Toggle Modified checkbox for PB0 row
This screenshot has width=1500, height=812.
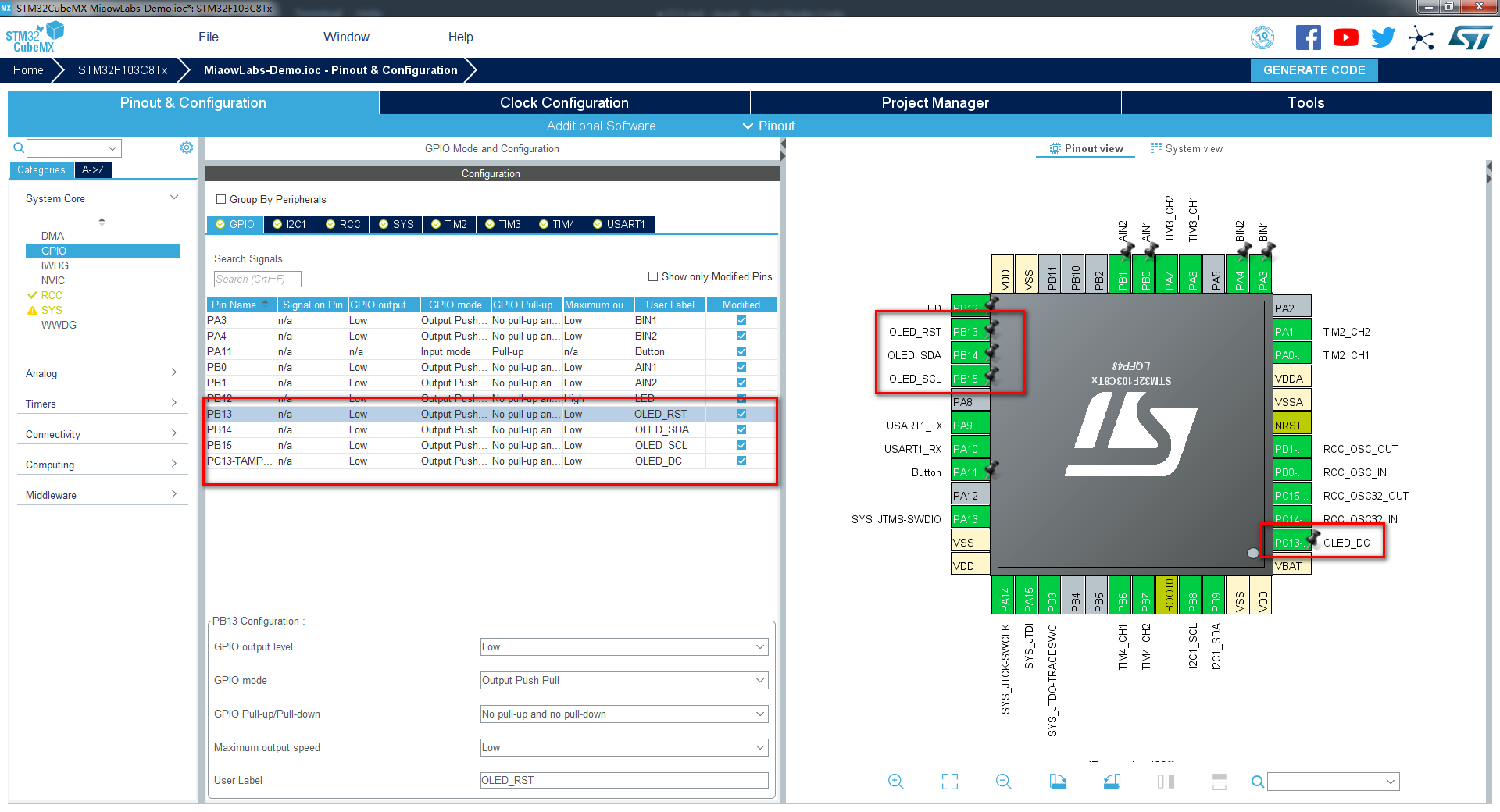pos(741,367)
